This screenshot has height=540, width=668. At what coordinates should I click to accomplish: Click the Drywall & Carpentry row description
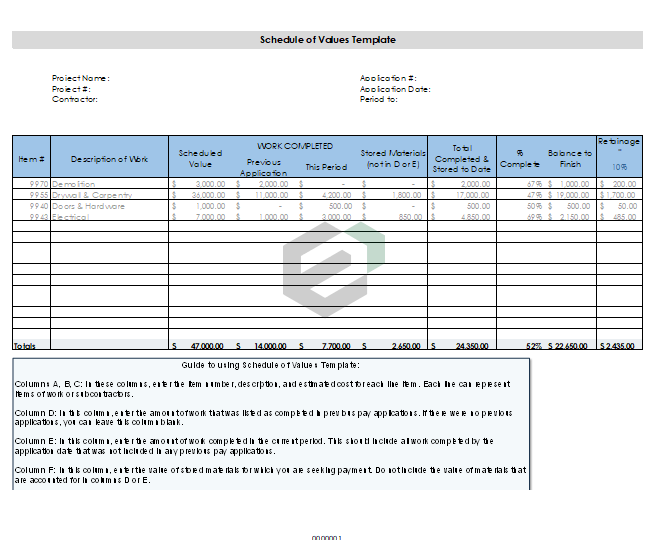tap(91, 195)
